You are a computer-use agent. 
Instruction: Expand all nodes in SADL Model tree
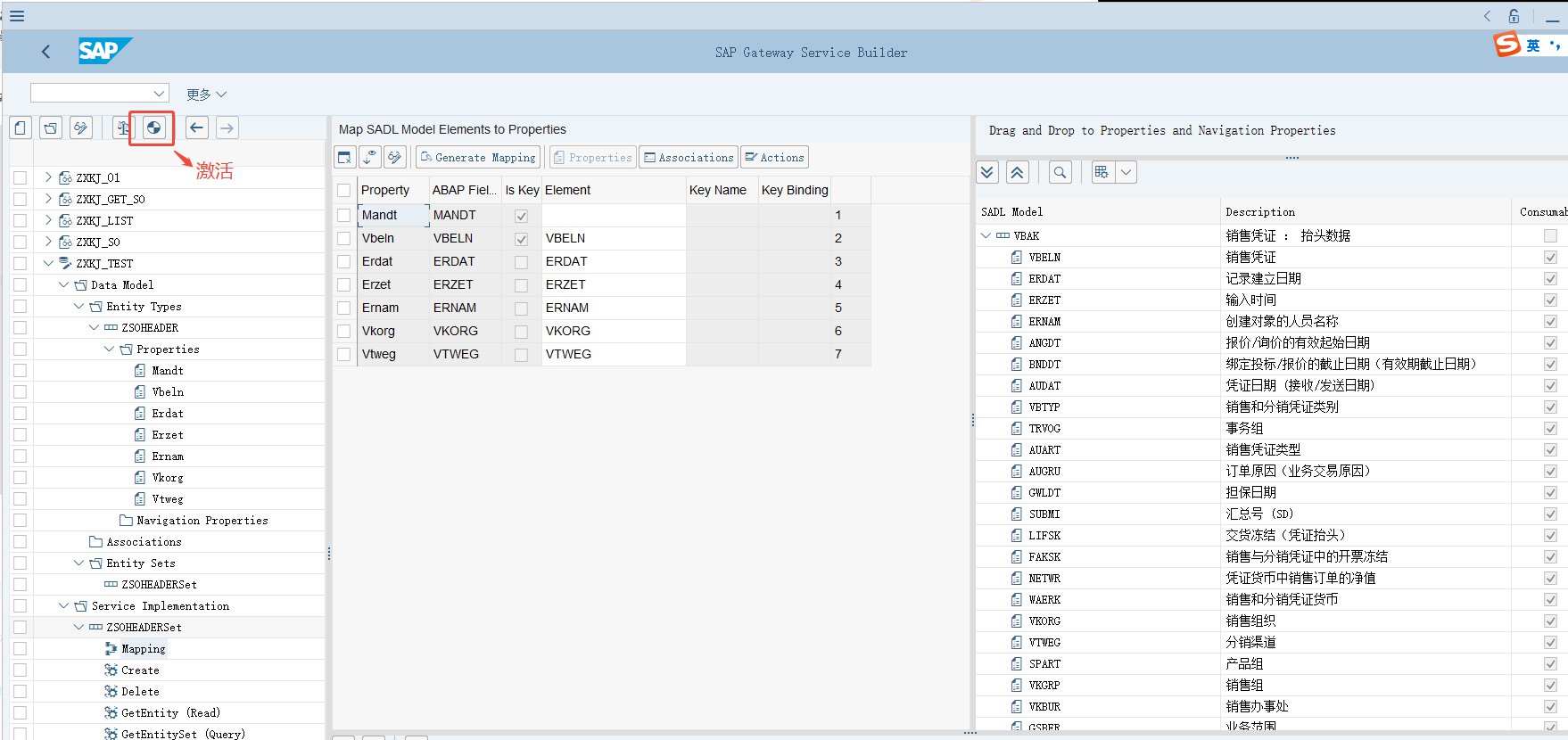click(987, 172)
